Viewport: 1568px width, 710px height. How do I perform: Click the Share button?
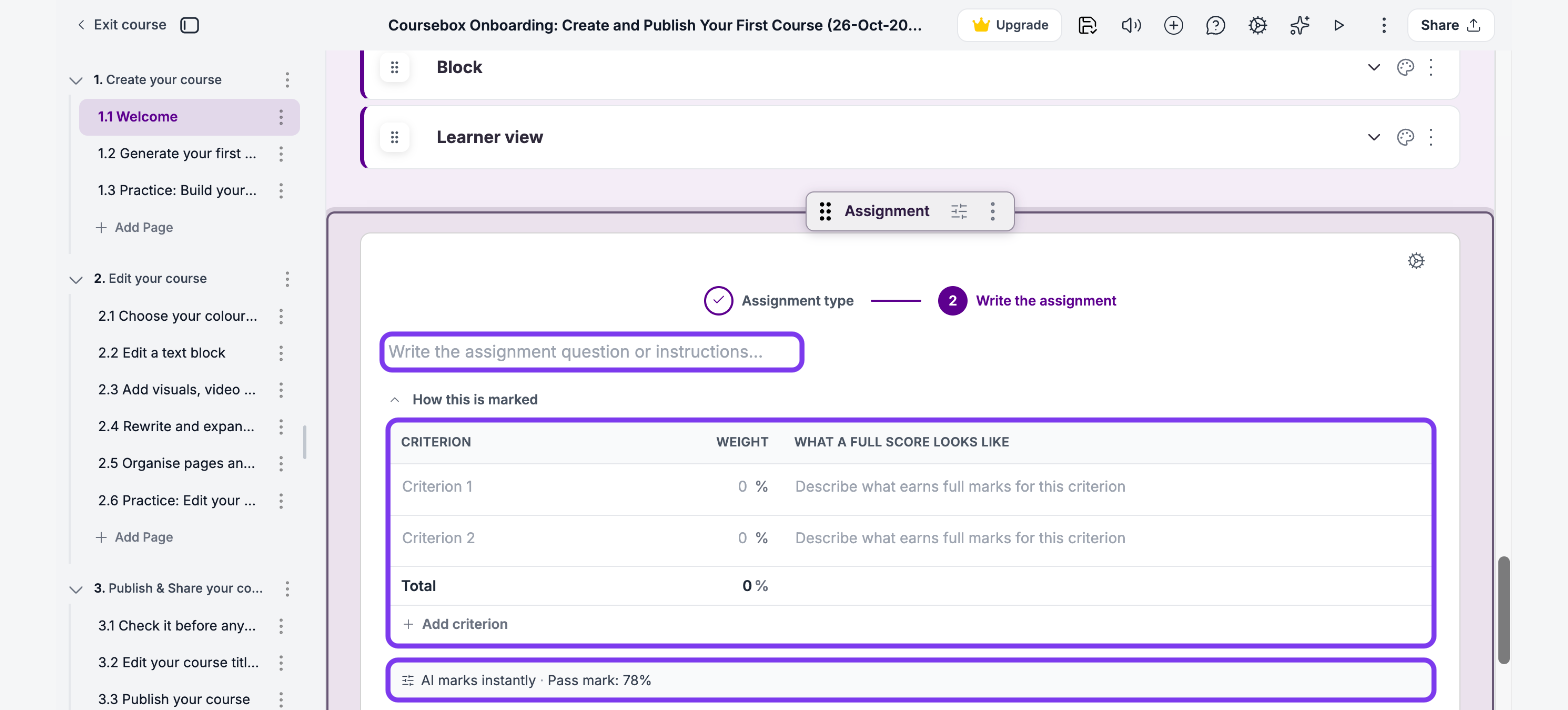[x=1451, y=25]
